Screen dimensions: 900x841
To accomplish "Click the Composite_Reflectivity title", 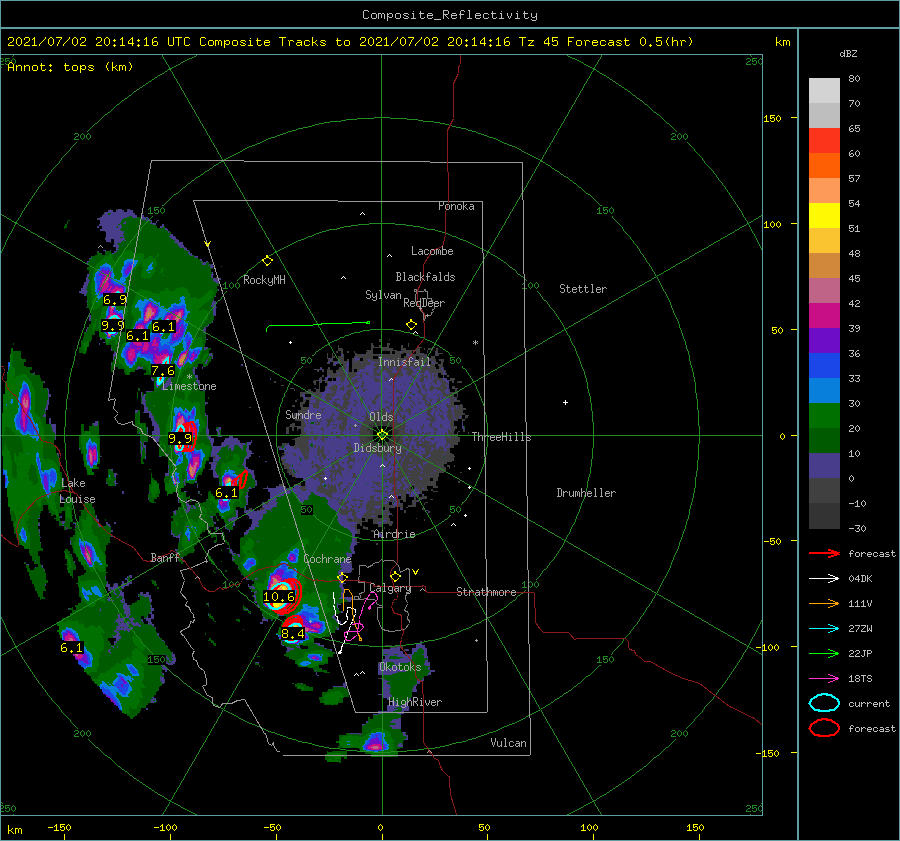I will 450,15.
